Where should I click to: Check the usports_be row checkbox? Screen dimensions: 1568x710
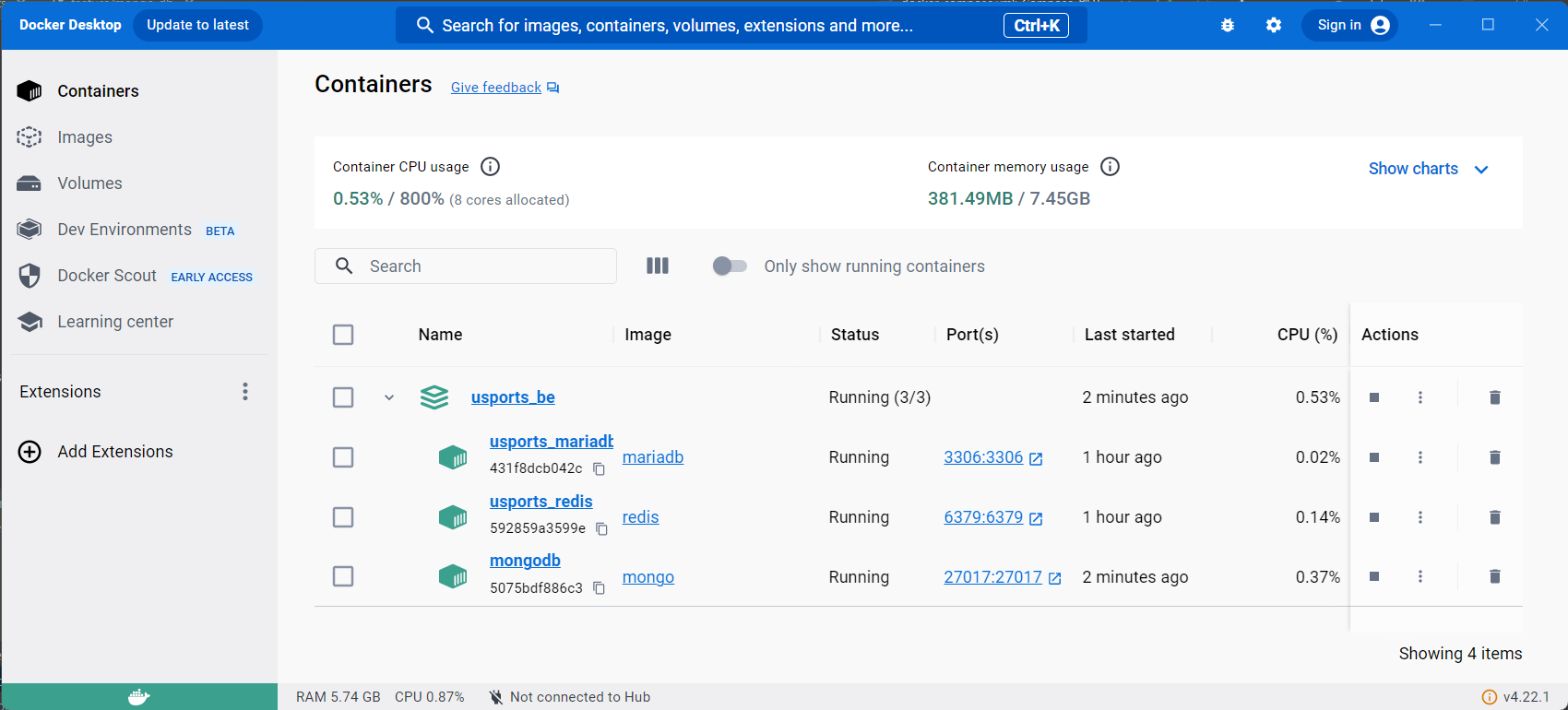pos(343,397)
